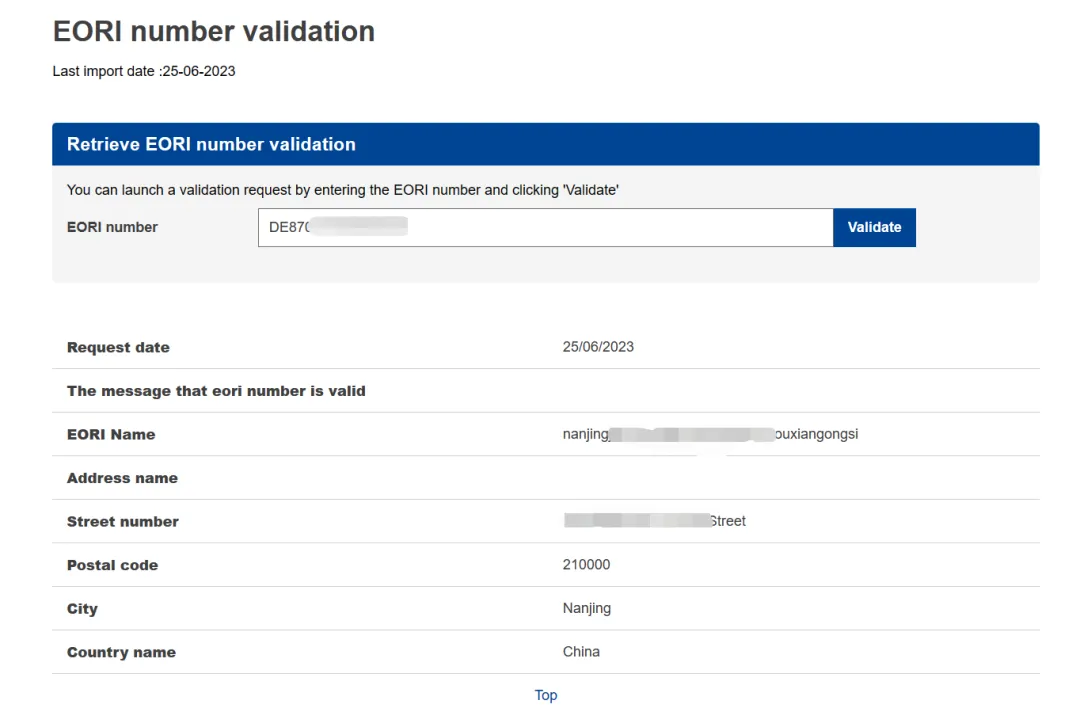Click the EORI Name row label
The width and height of the screenshot is (1080, 708).
(111, 435)
